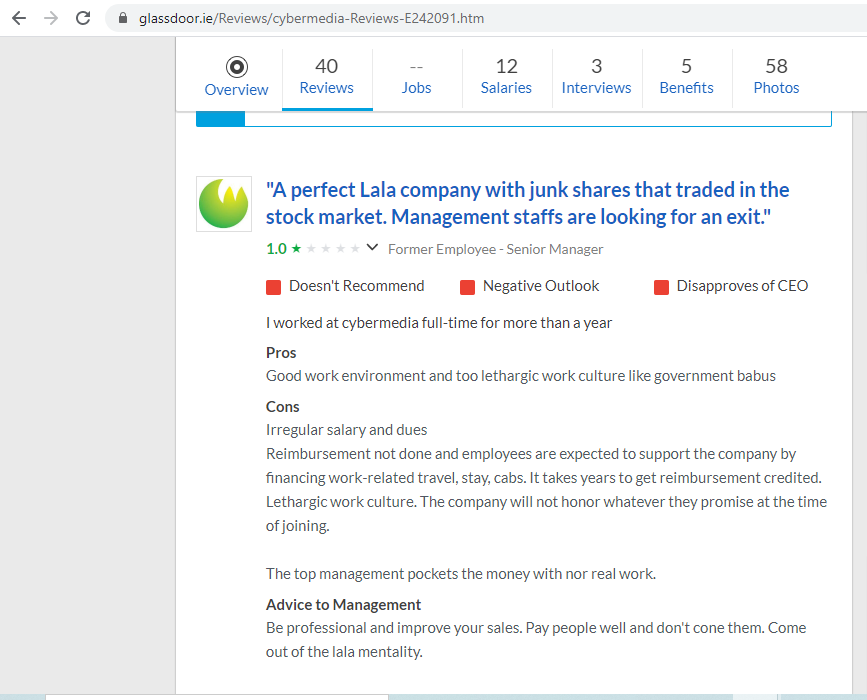Click the red Disapproves of CEO square
This screenshot has width=867, height=700.
click(661, 288)
